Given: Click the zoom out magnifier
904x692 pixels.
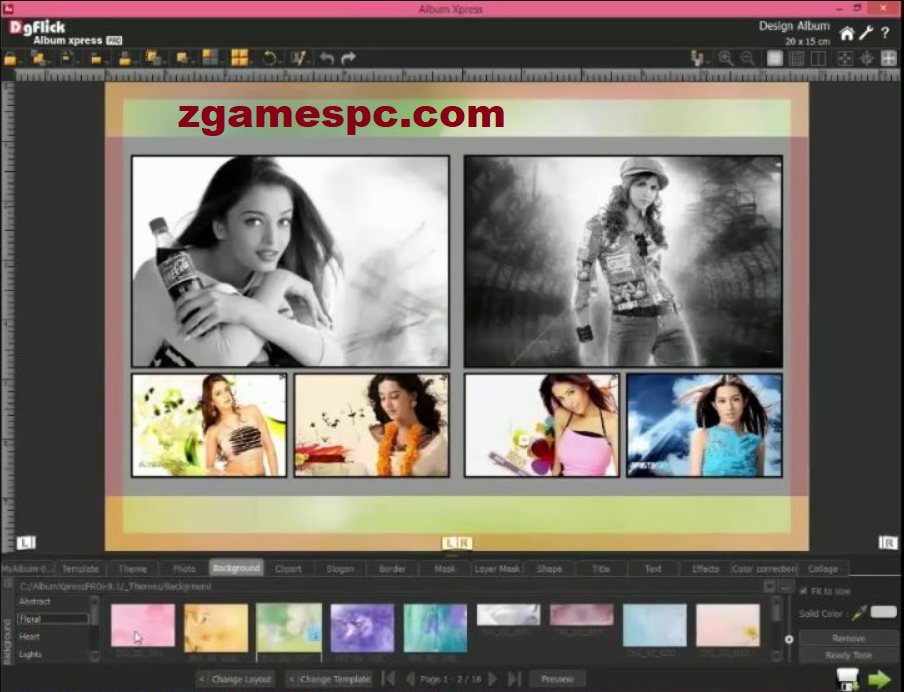Looking at the screenshot, I should click(x=747, y=58).
